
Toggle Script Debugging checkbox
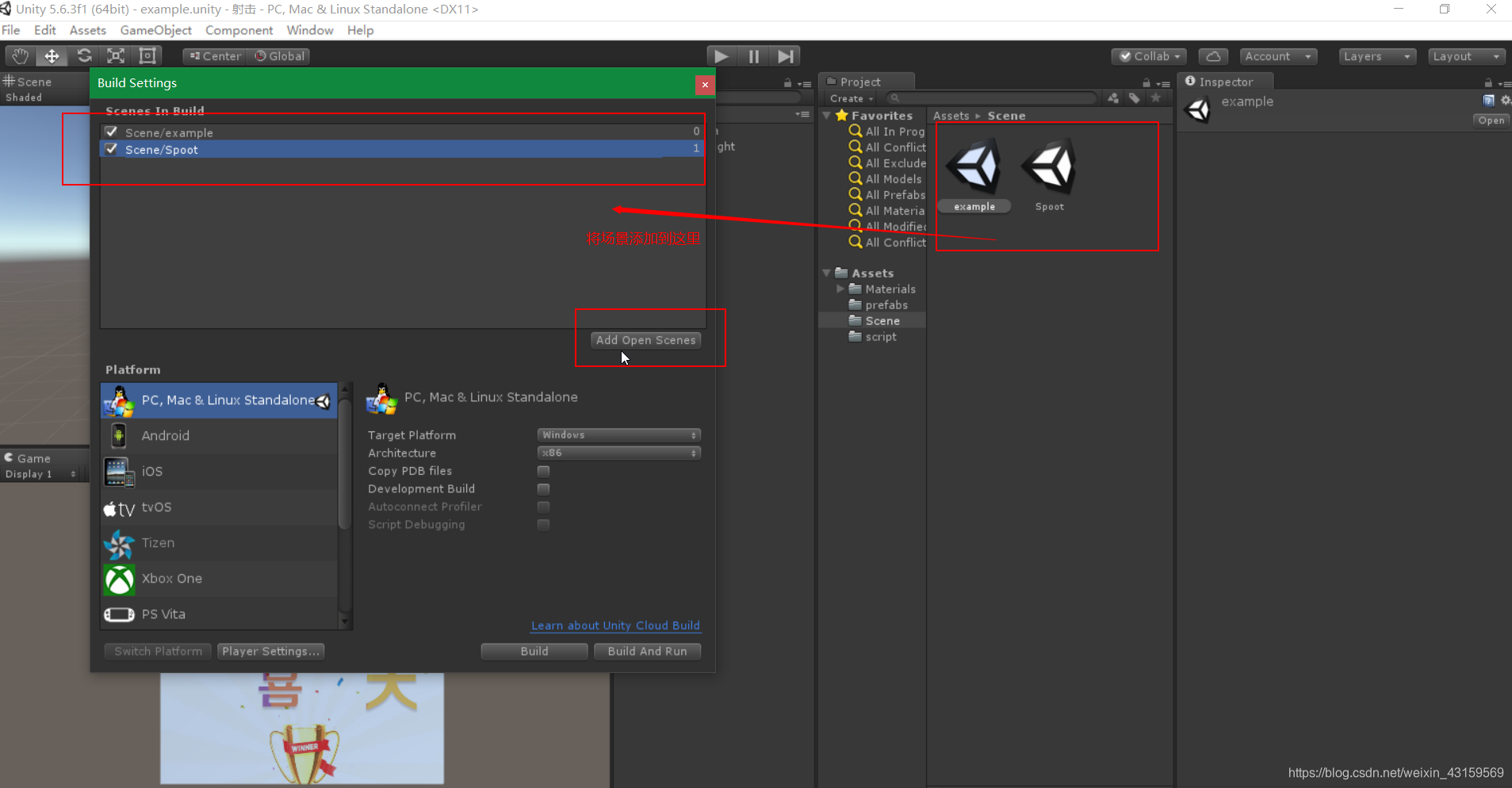[544, 525]
